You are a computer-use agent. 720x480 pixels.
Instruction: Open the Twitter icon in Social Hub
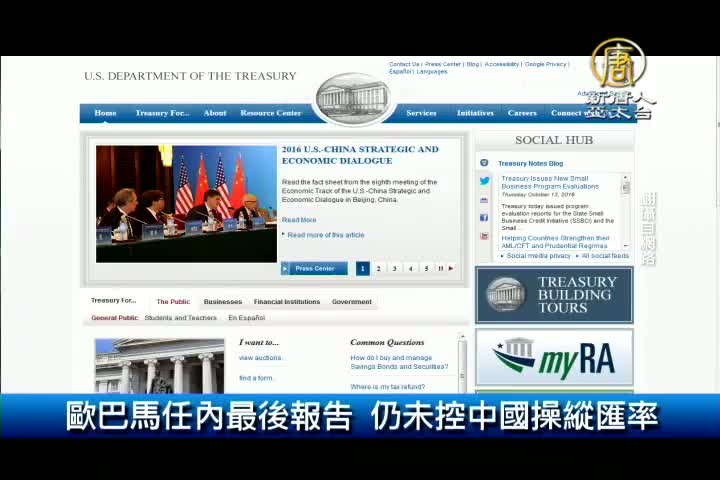pos(484,181)
